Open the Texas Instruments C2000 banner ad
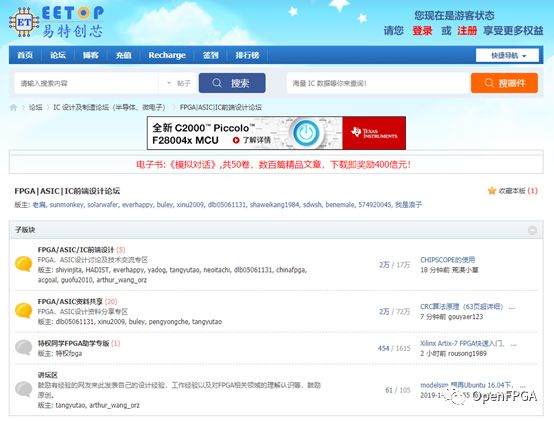 (x=276, y=133)
